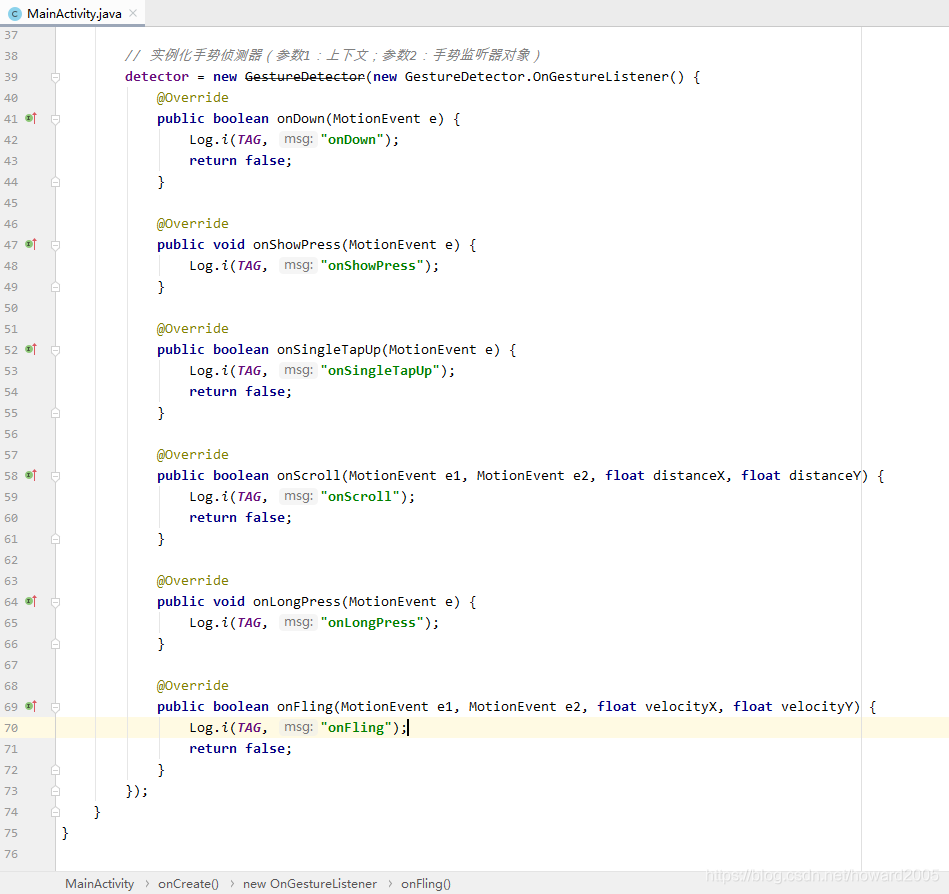Screen dimensions: 949x894
Task: Click the detector variable on line 39
Action: coord(157,76)
